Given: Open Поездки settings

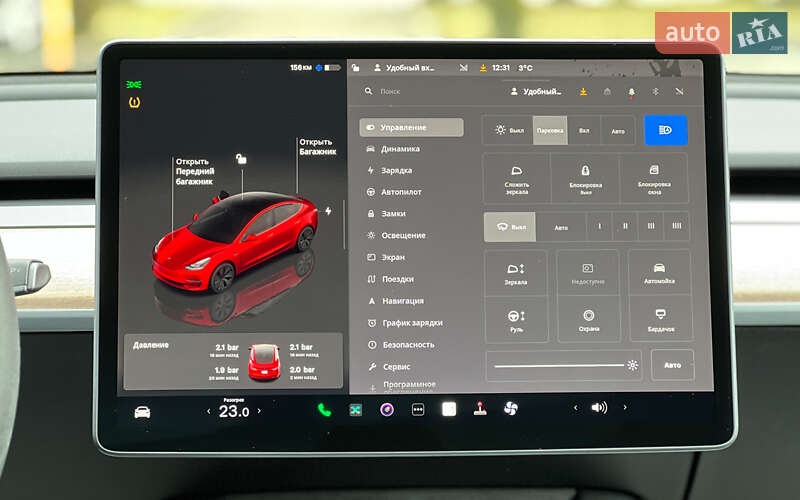Looking at the screenshot, I should point(391,279).
